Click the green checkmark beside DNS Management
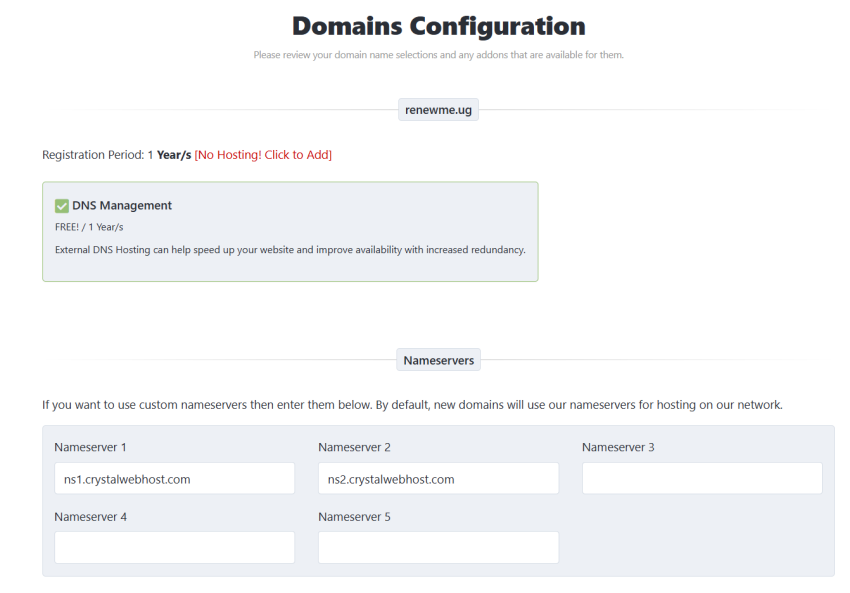Viewport: 850px width, 593px height. [x=62, y=205]
